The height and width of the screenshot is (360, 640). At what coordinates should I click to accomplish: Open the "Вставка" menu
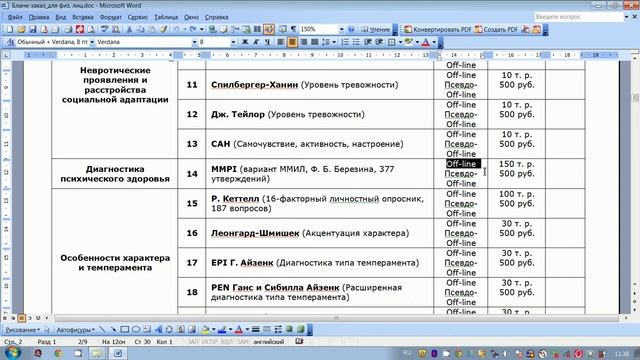click(83, 17)
